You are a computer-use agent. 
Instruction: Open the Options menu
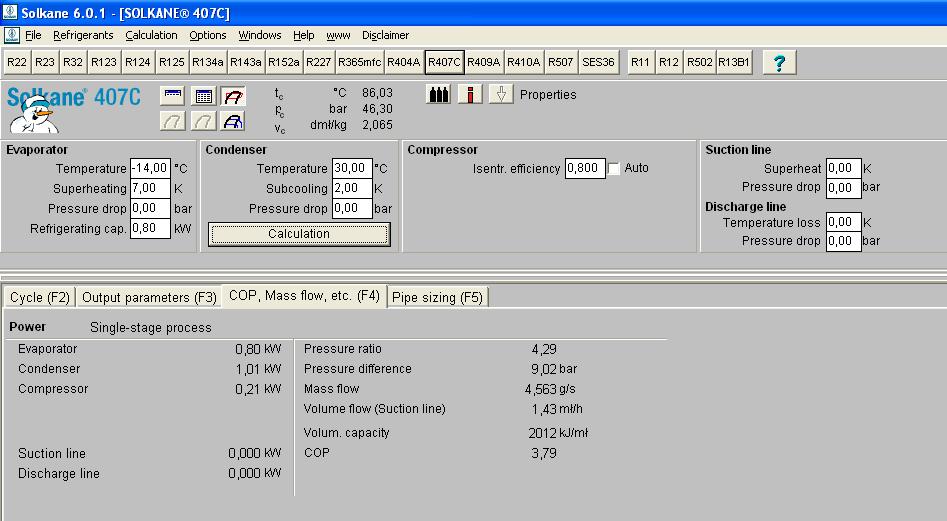(208, 35)
